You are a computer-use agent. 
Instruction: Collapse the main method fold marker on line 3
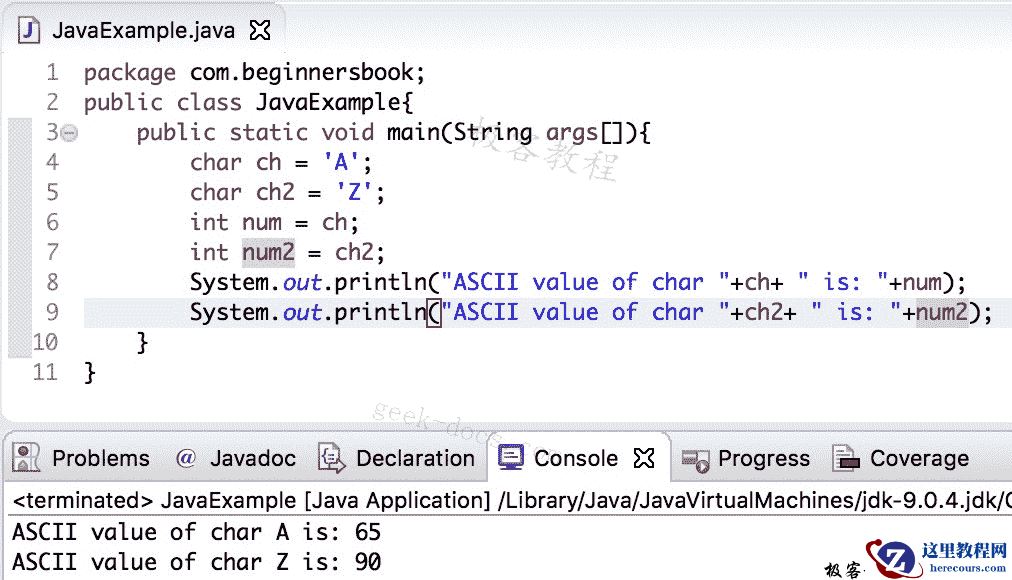[67, 131]
